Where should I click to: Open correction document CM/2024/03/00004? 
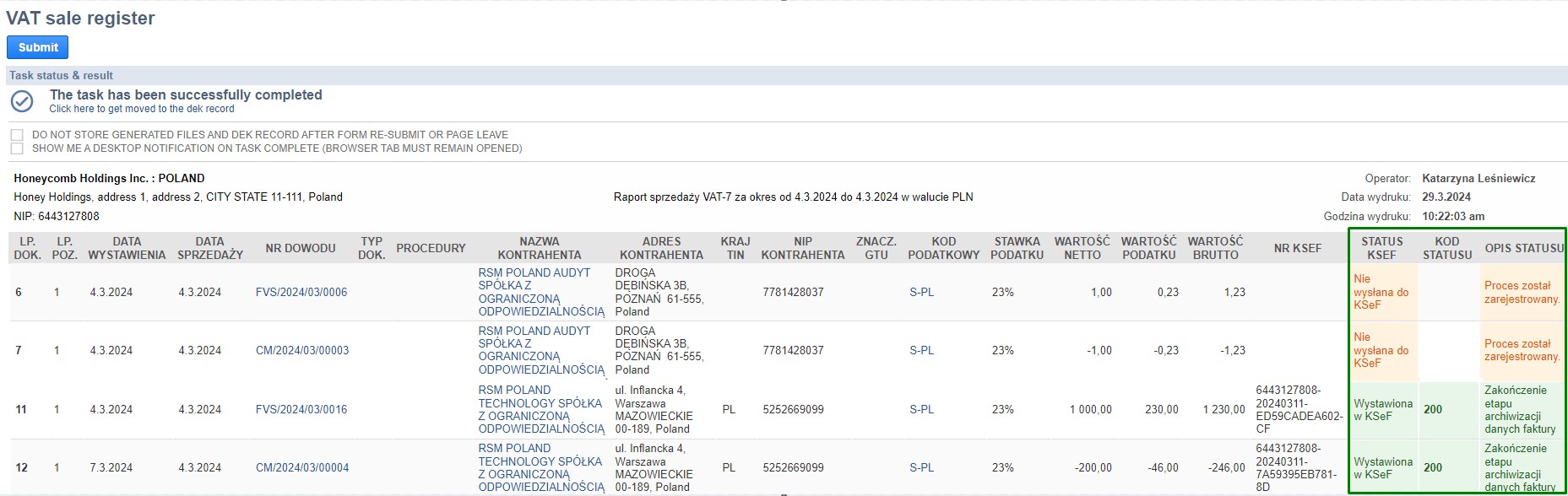point(302,468)
